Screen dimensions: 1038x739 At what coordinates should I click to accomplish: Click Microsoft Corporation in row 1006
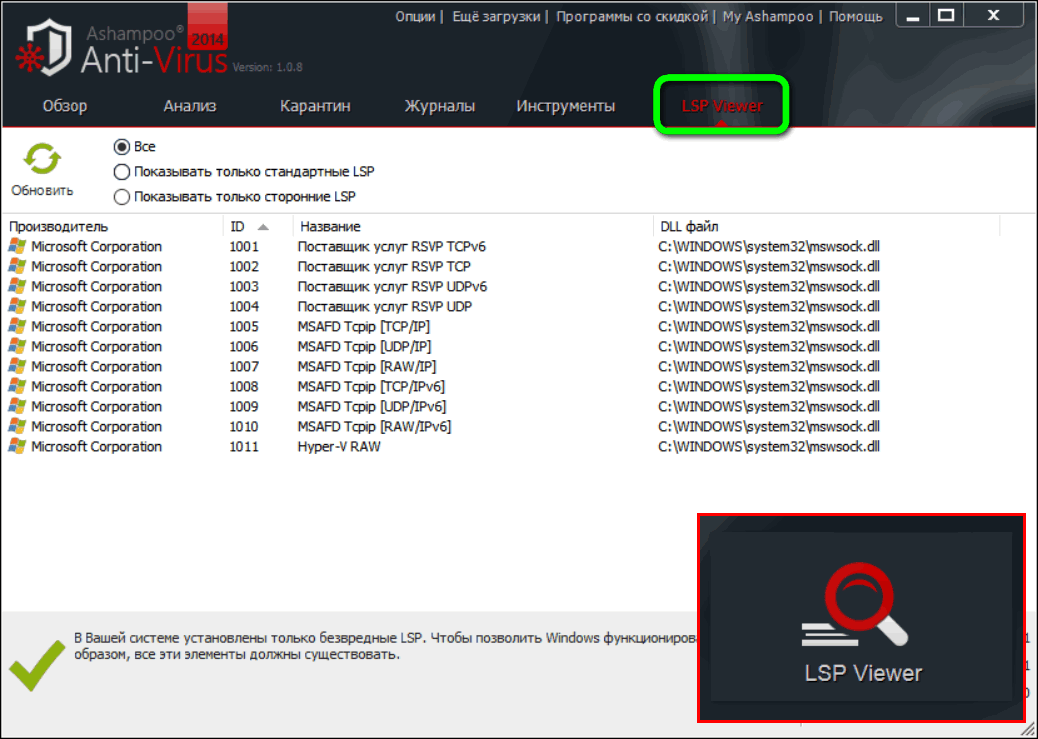[97, 346]
